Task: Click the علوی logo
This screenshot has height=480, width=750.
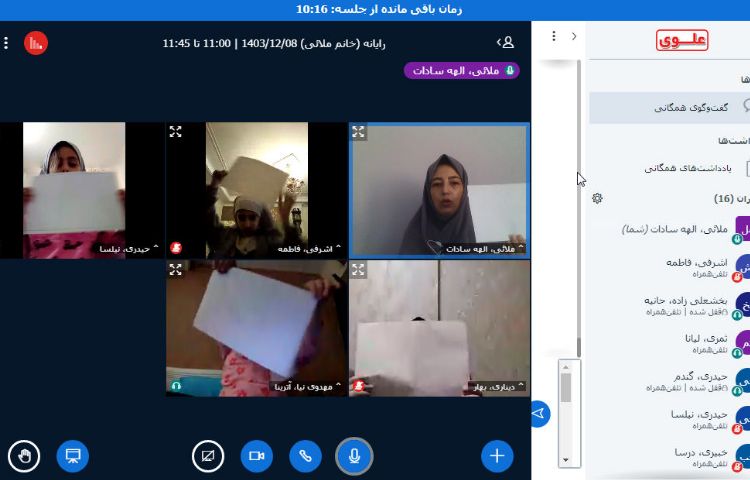Action: pos(682,40)
